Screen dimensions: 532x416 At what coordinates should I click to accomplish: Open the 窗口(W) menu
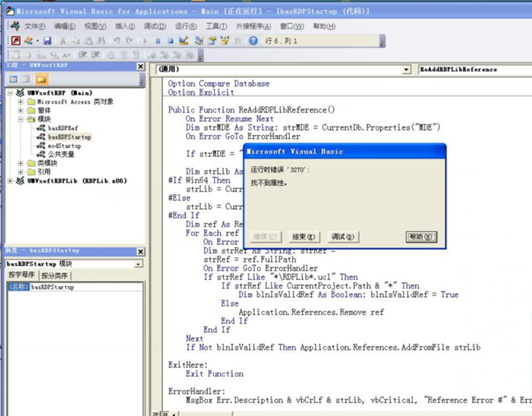(292, 26)
